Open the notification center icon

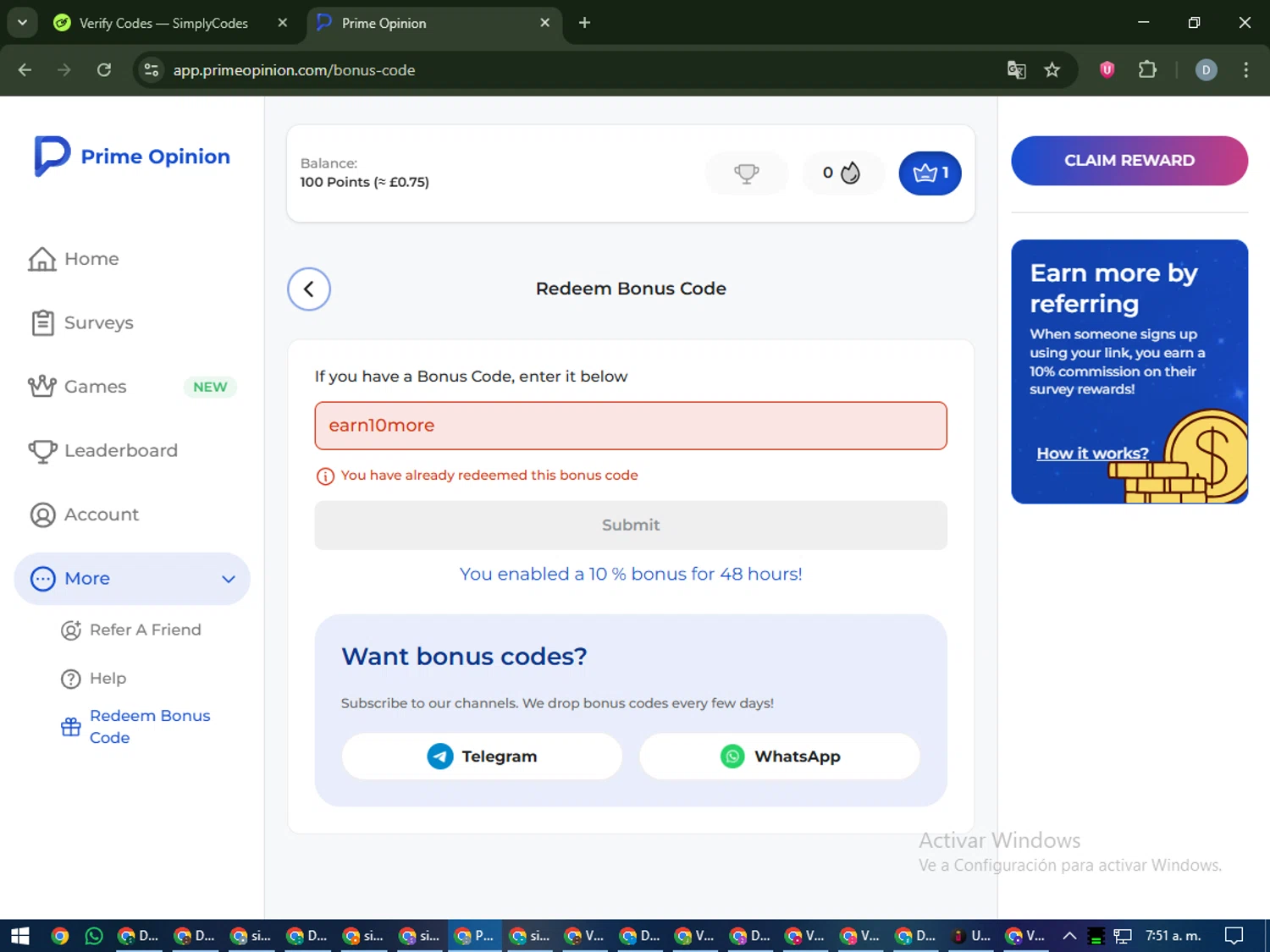(x=1234, y=936)
